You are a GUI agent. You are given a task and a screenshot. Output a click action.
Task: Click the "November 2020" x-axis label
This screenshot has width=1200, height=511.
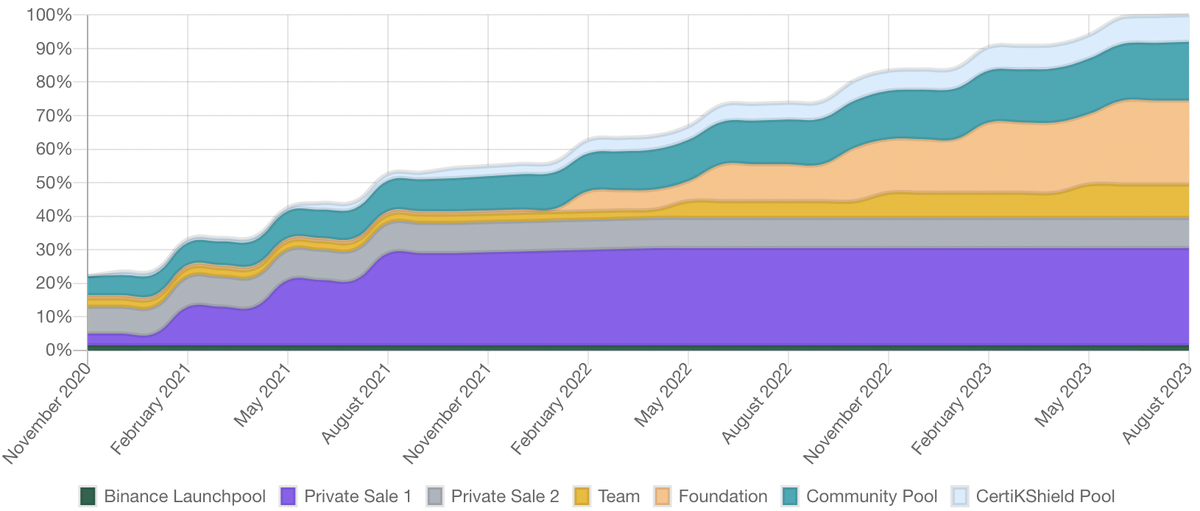(x=49, y=411)
